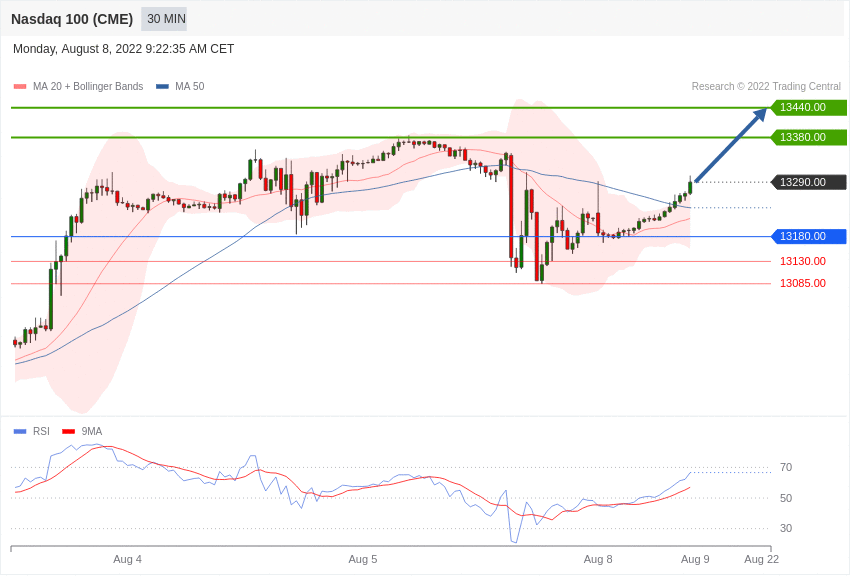850x576 pixels.
Task: Click the Aug 22 date marker
Action: click(x=761, y=559)
